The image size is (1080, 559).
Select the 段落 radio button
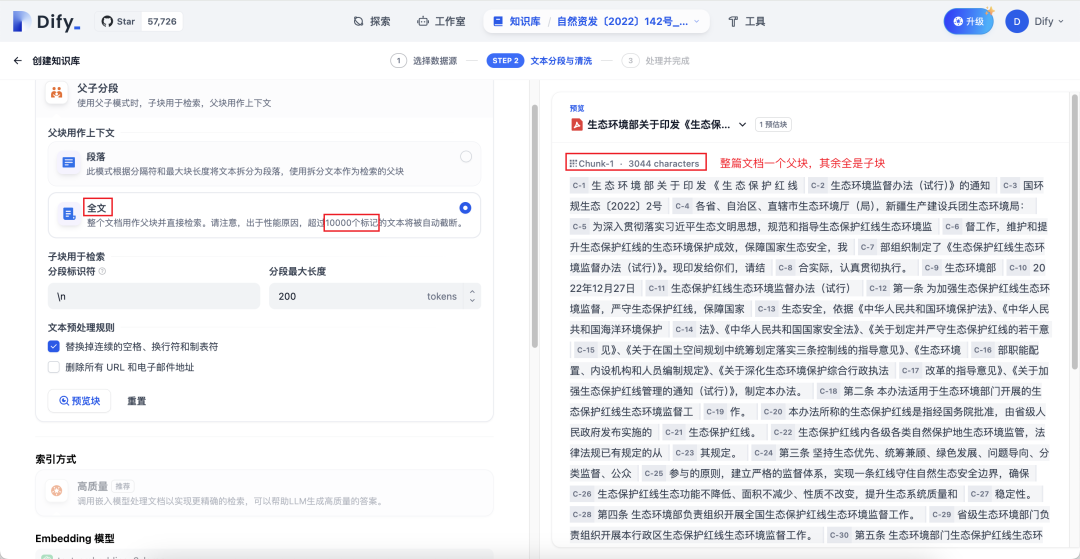pyautogui.click(x=466, y=156)
